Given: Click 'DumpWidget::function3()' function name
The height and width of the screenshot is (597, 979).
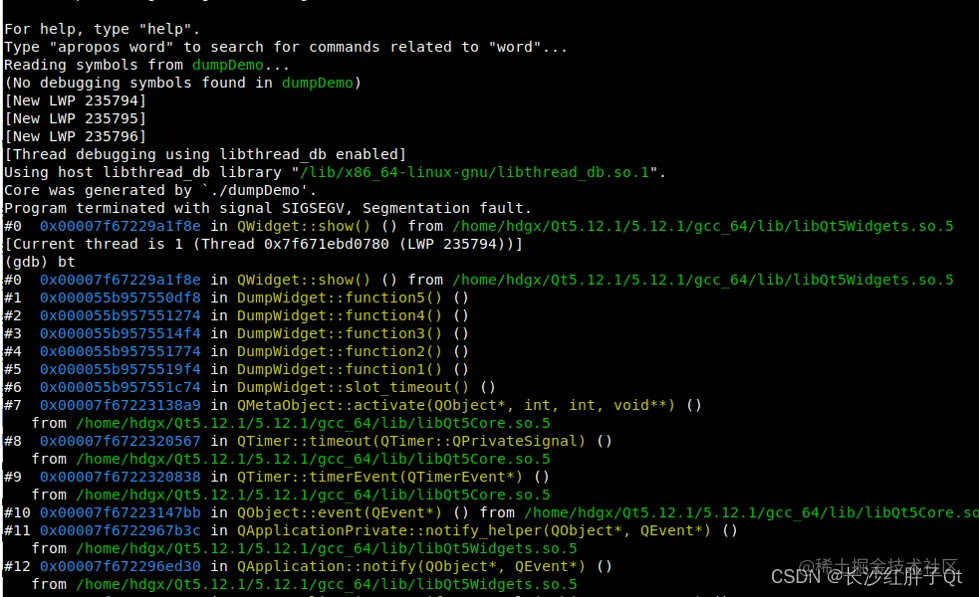Looking at the screenshot, I should 339,333.
